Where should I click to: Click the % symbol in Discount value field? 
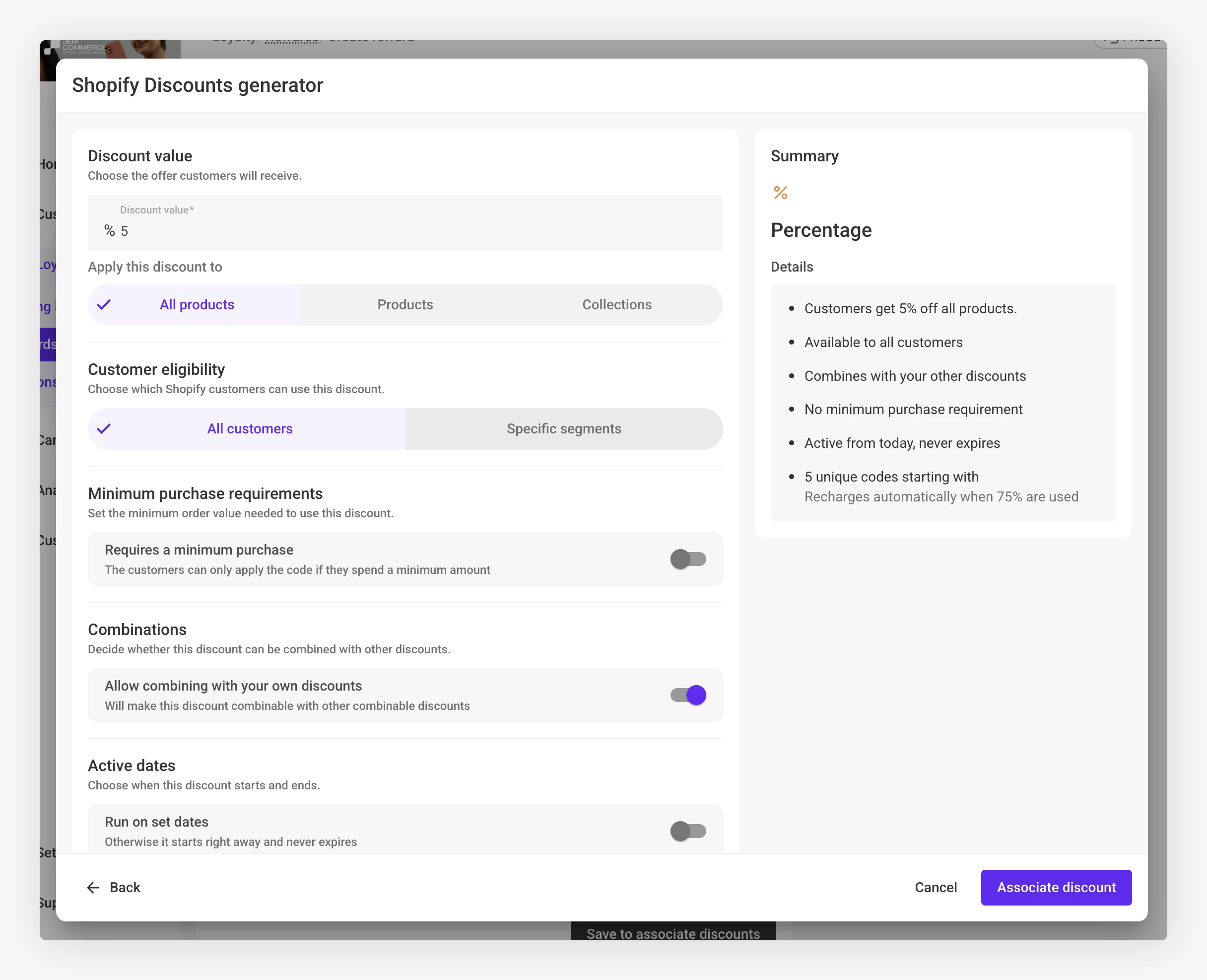pos(110,230)
